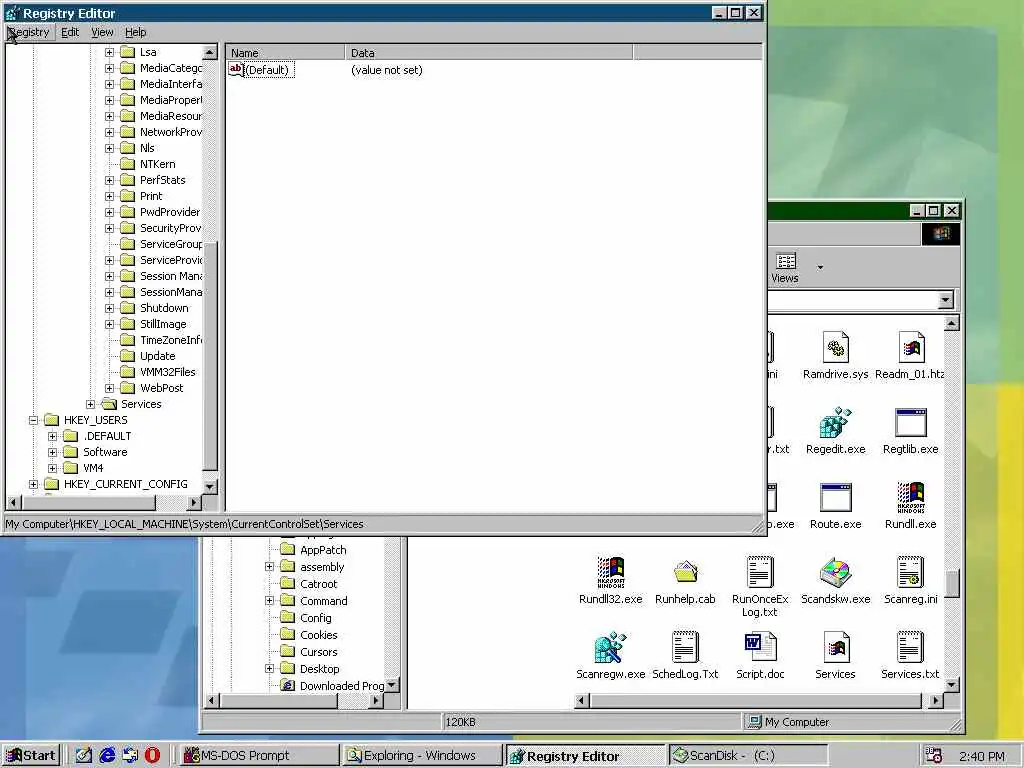The image size is (1024, 768).
Task: Expand the Command folder in Explorer tree
Action: tap(269, 601)
